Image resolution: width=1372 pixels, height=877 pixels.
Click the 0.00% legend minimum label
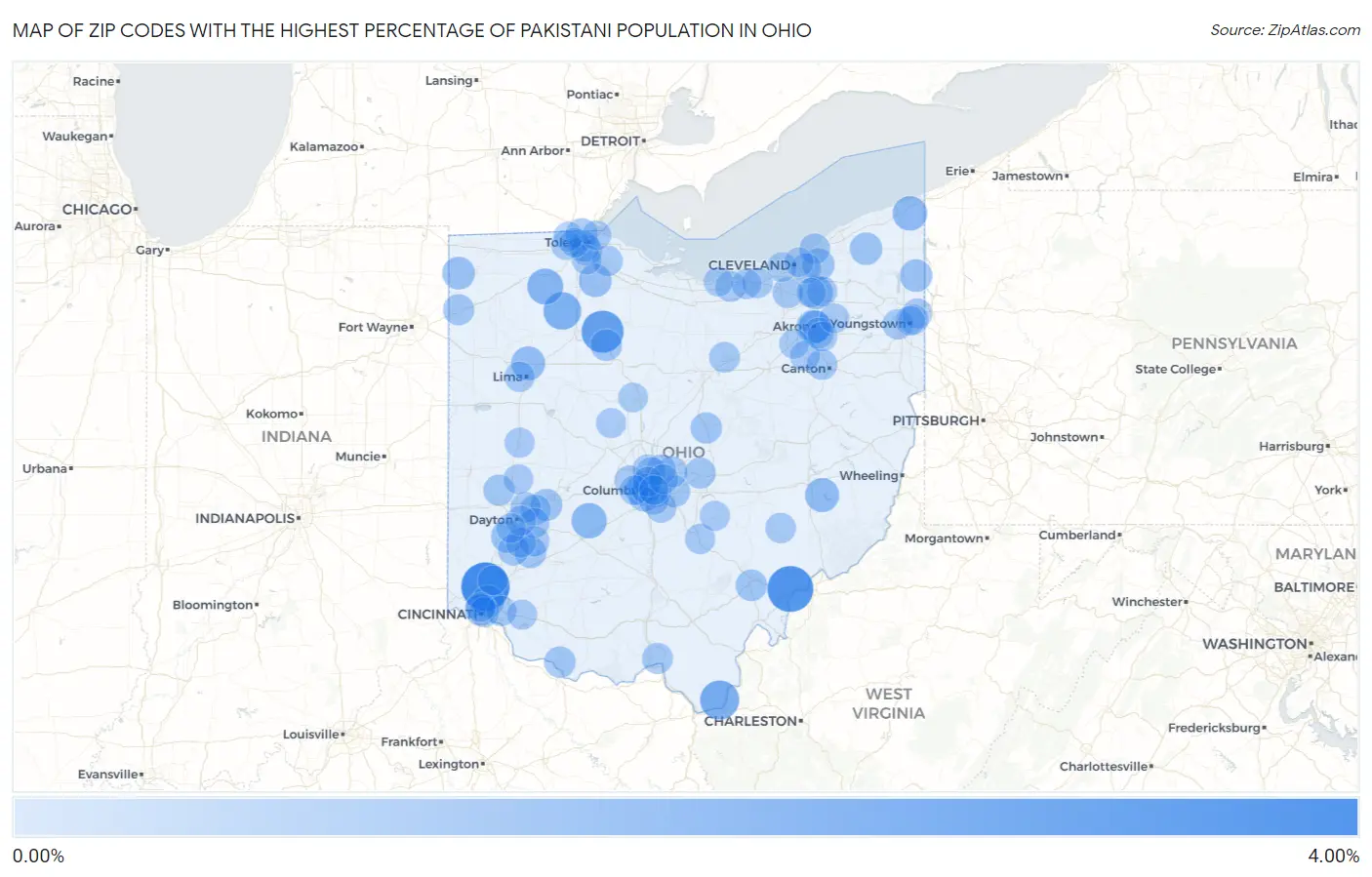pos(38,856)
